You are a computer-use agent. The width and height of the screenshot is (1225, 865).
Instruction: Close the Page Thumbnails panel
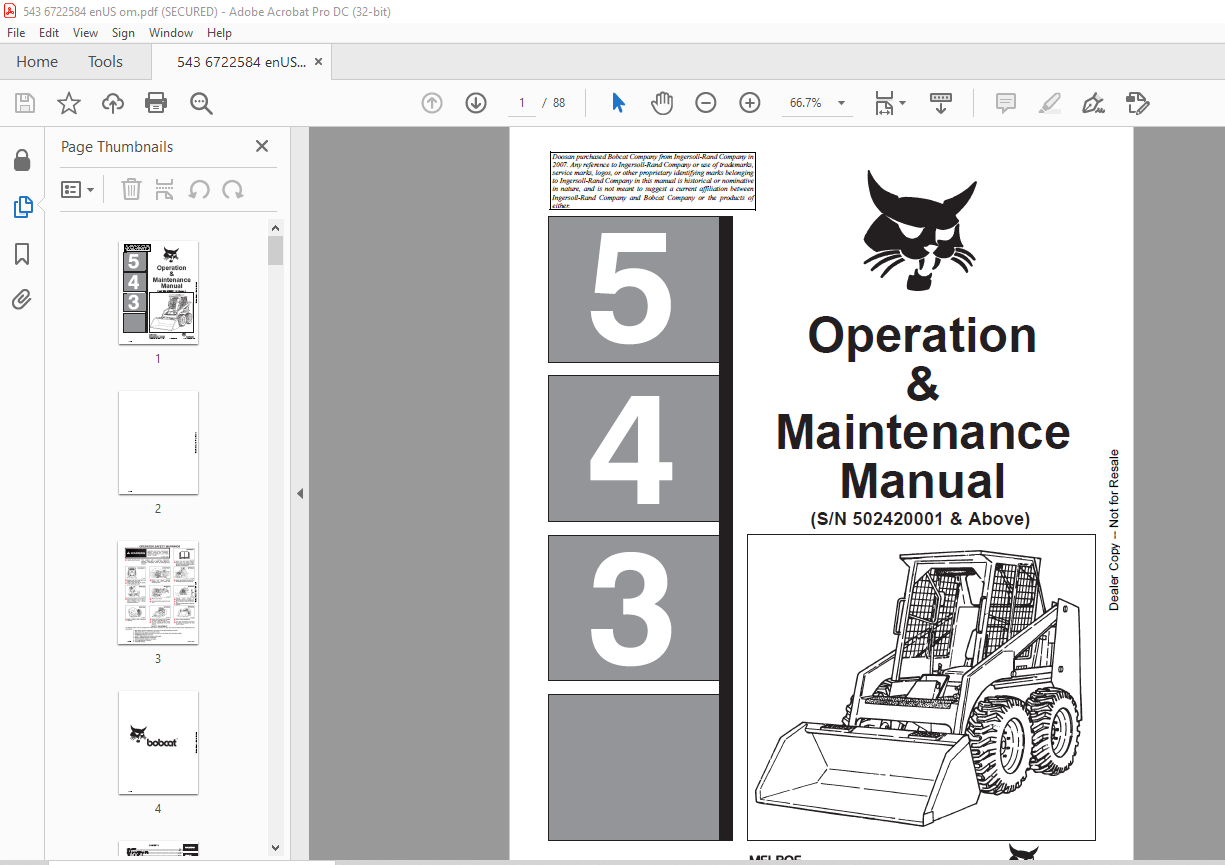coord(262,146)
